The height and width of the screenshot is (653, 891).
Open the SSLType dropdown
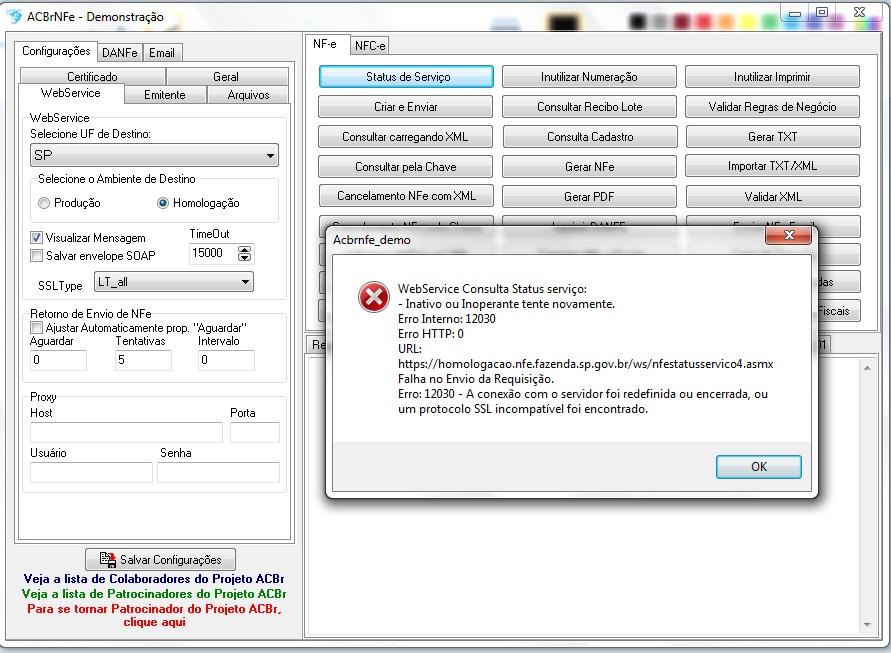point(173,282)
